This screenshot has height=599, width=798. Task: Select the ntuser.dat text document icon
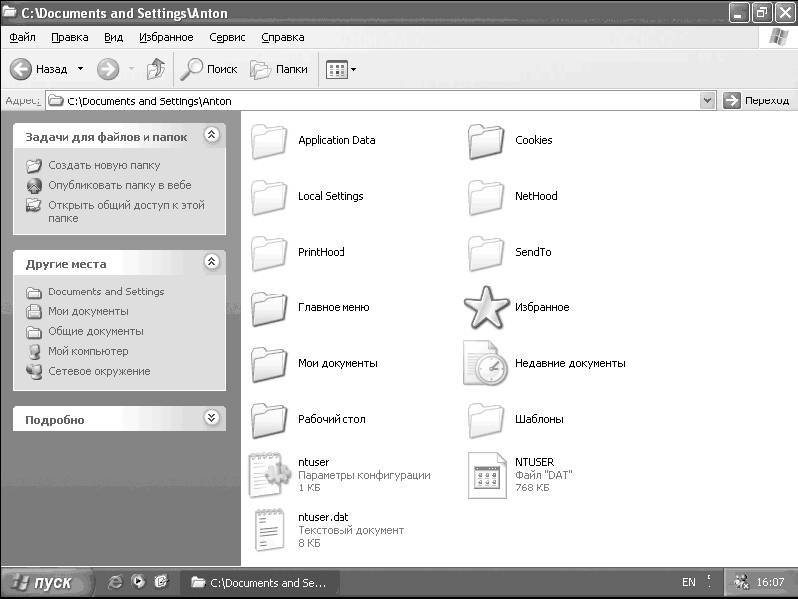(270, 530)
